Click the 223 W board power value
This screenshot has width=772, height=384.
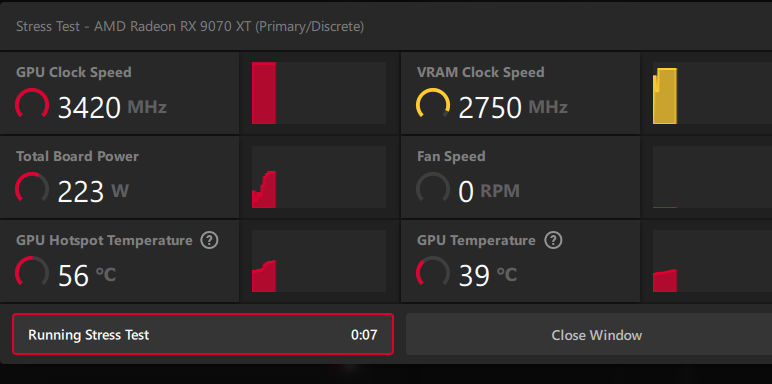click(93, 191)
